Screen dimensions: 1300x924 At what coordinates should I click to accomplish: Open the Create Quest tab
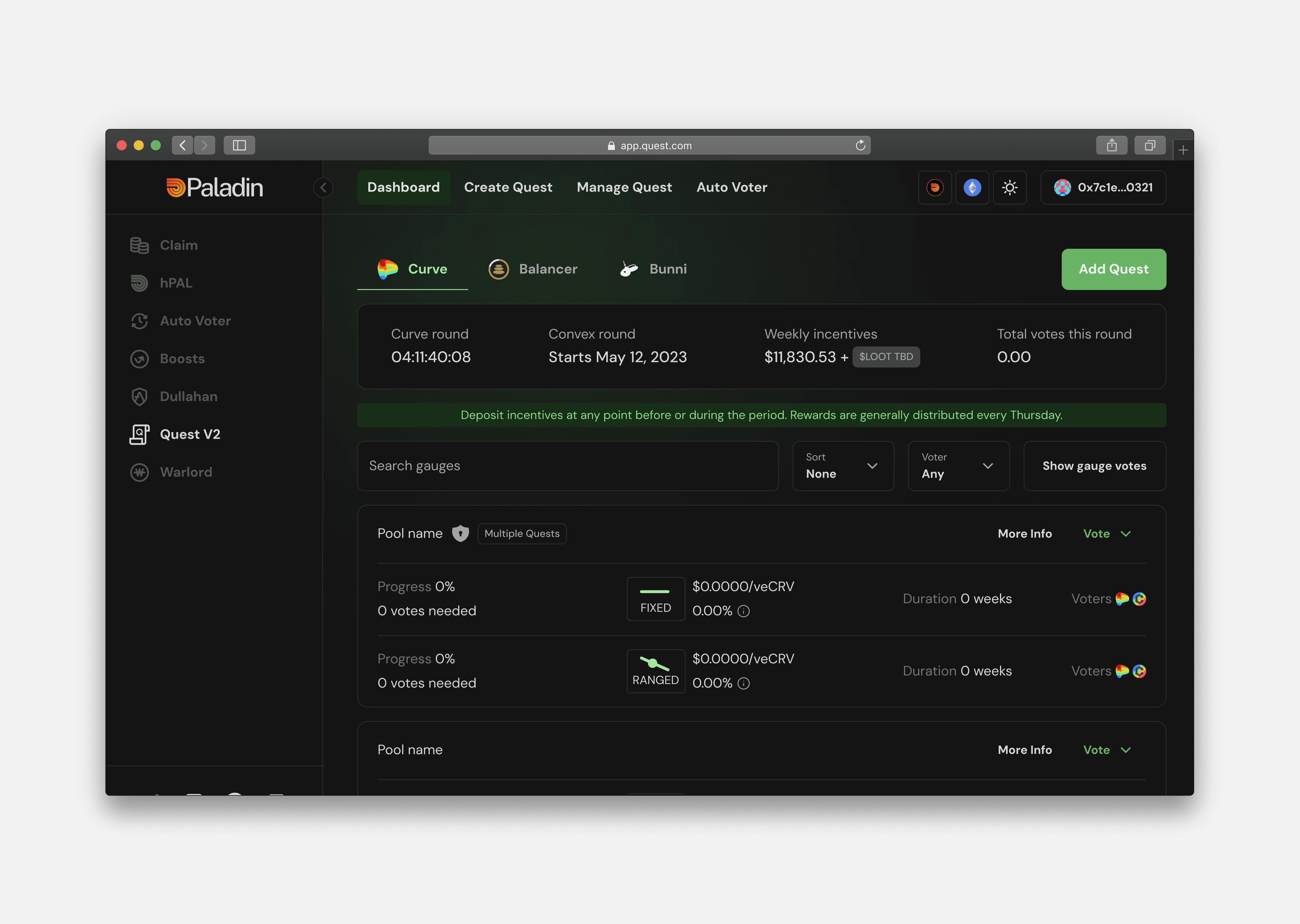tap(508, 187)
